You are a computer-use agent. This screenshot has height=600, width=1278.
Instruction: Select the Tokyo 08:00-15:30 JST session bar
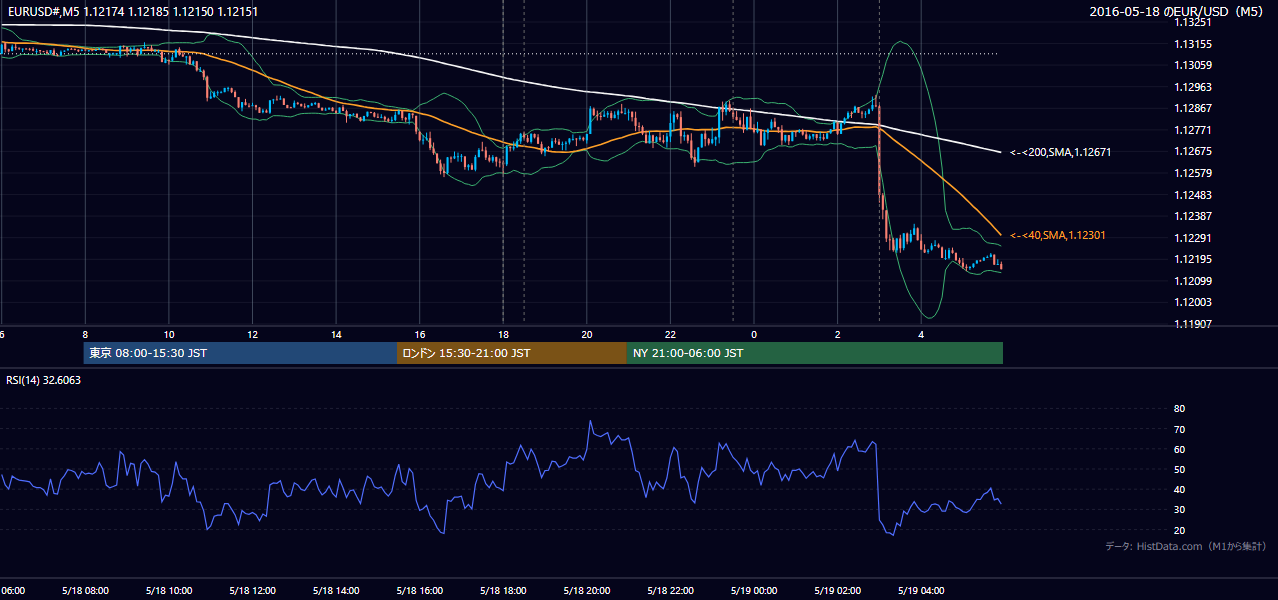click(x=240, y=353)
